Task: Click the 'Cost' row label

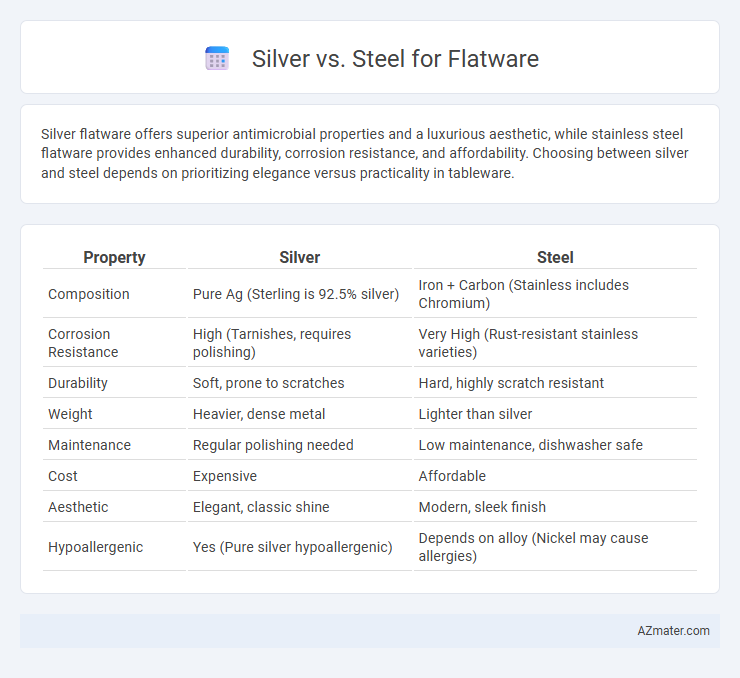Action: 63,476
